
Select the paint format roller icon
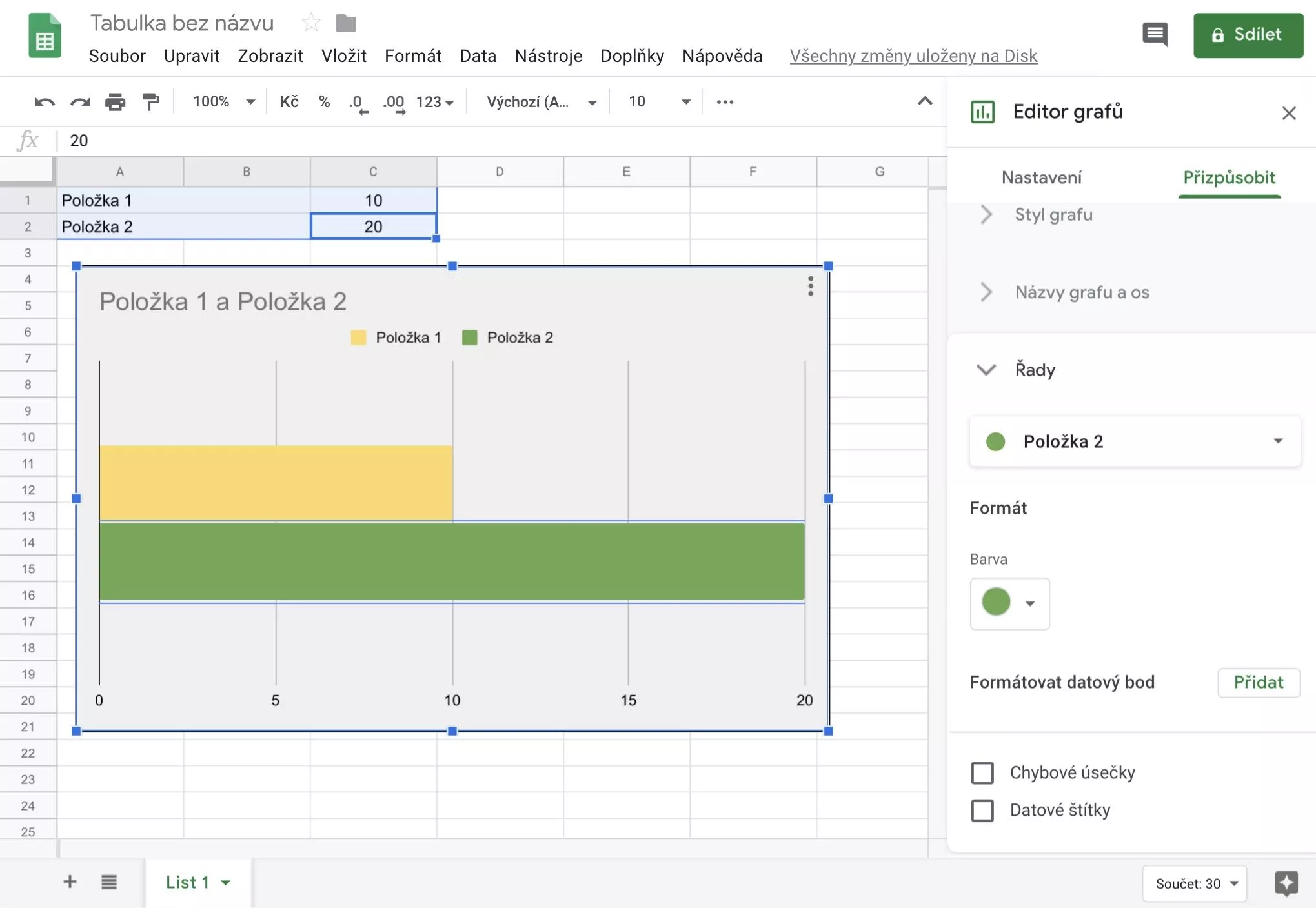150,102
